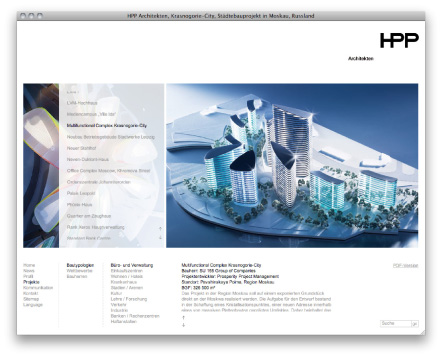Image resolution: width=445 pixels, height=360 pixels.
Task: Open Phönix Haus project
Action: point(79,205)
